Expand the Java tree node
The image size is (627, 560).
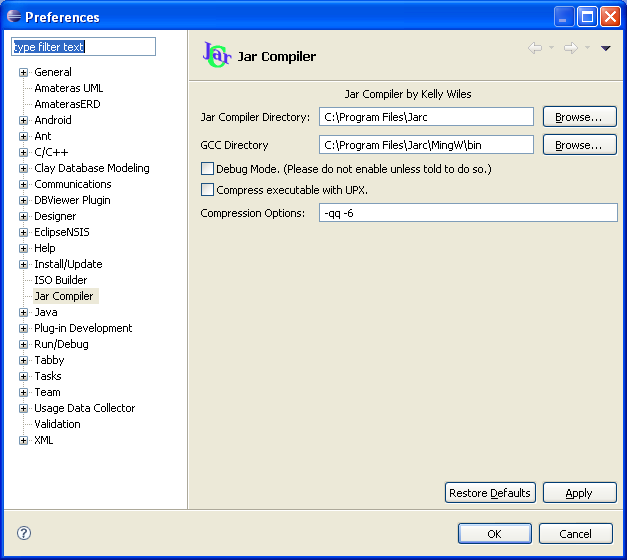[23, 312]
